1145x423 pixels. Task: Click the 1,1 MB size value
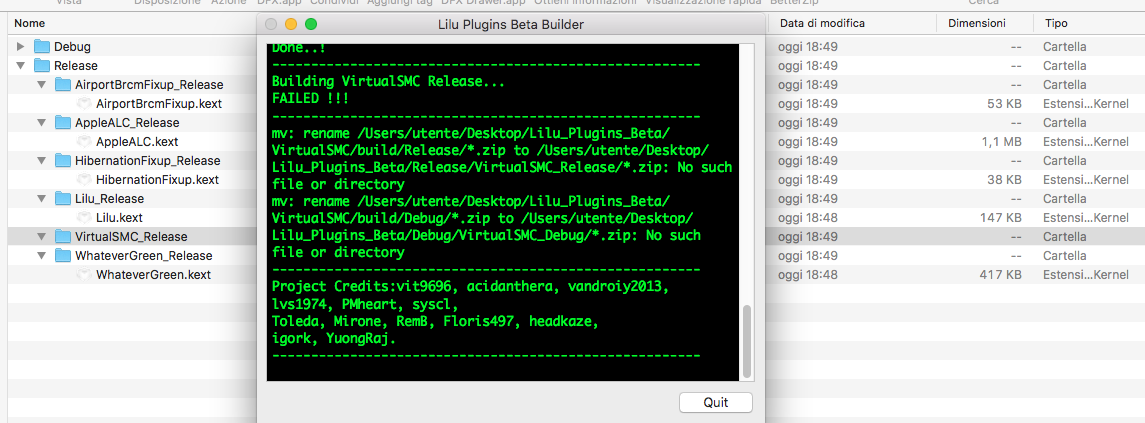pyautogui.click(x=1002, y=142)
